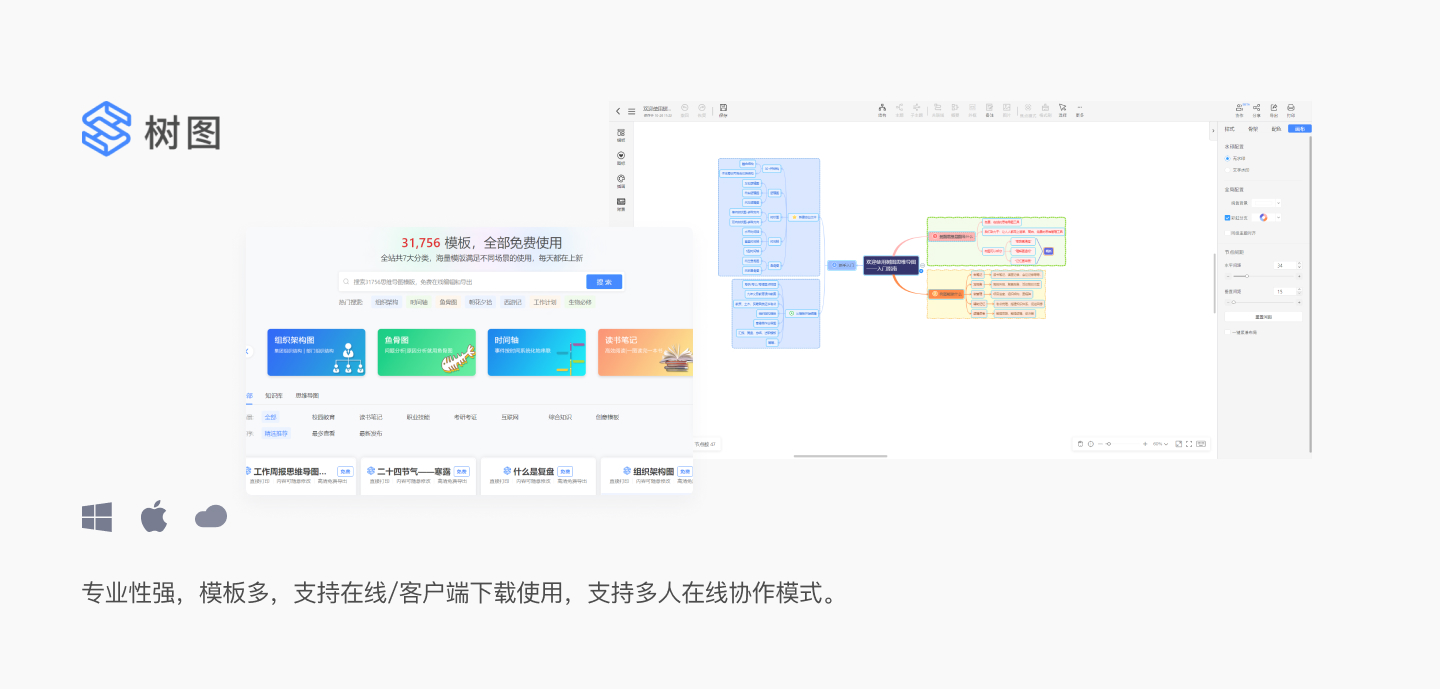1440x689 pixels.
Task: Open the 组织架构图 blue banner card
Action: pyautogui.click(x=317, y=352)
